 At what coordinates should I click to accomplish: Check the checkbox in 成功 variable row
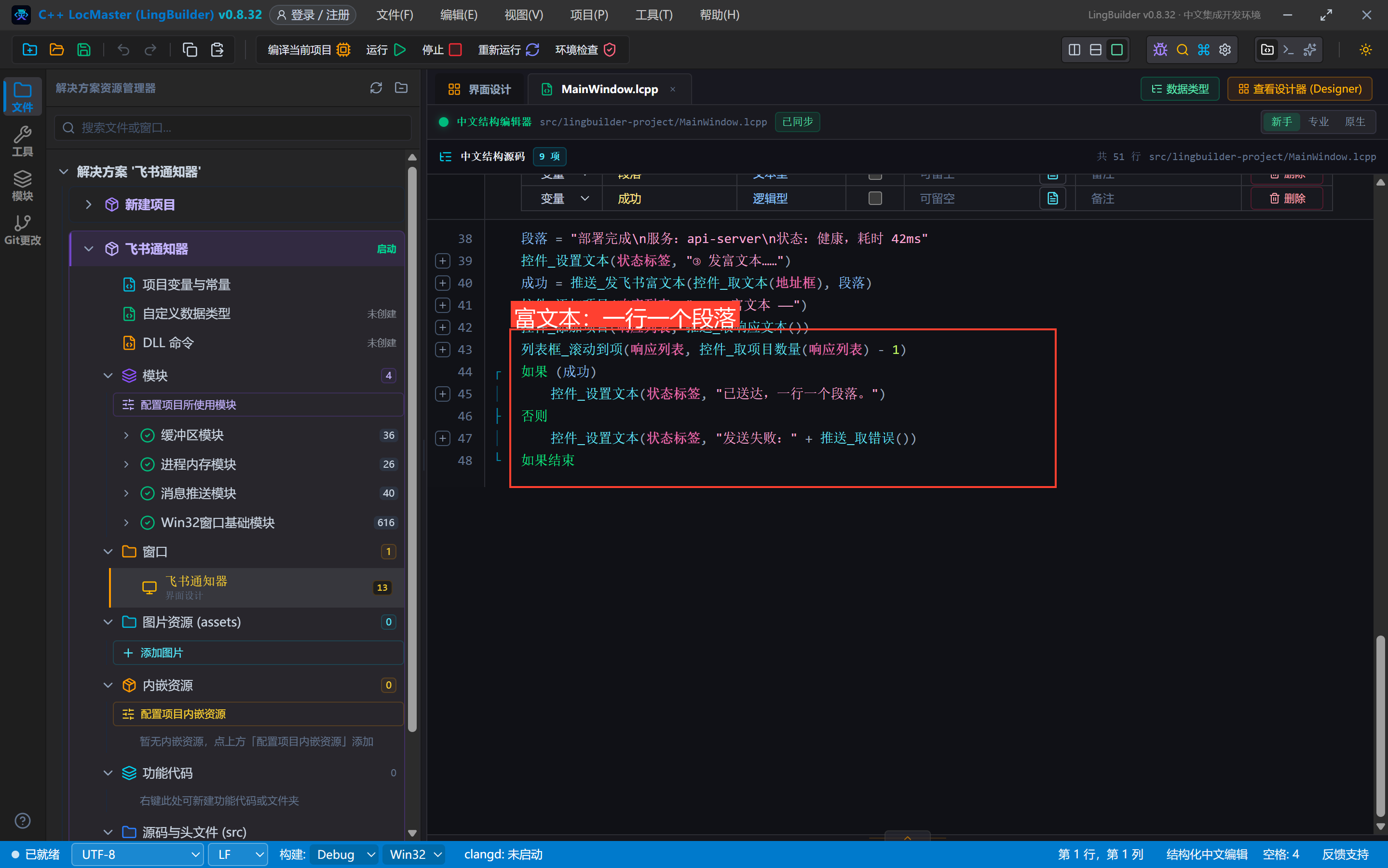[875, 199]
